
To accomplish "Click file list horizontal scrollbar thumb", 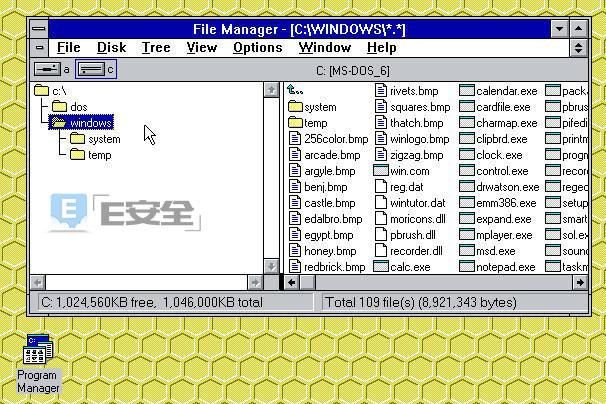I will 308,283.
